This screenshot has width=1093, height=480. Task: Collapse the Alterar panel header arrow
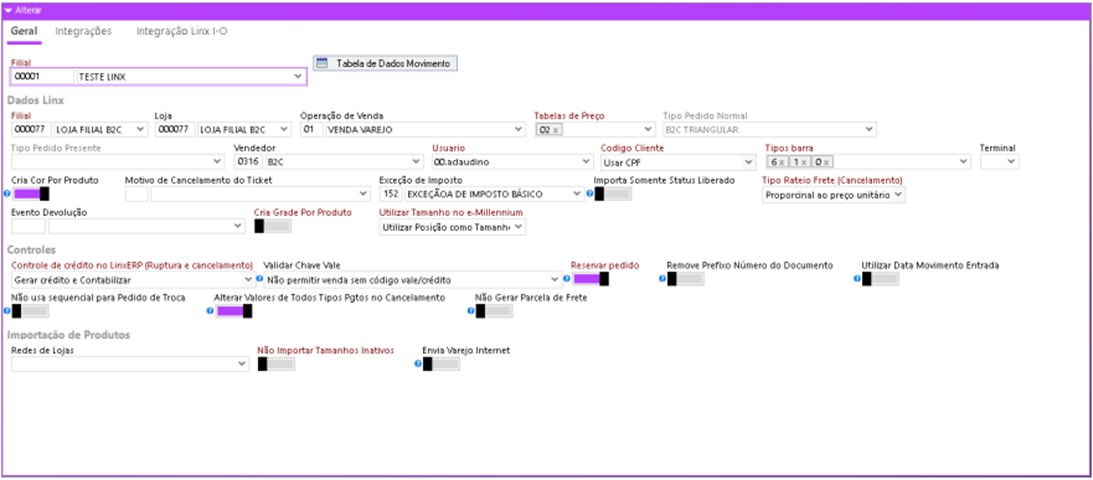[x=8, y=10]
